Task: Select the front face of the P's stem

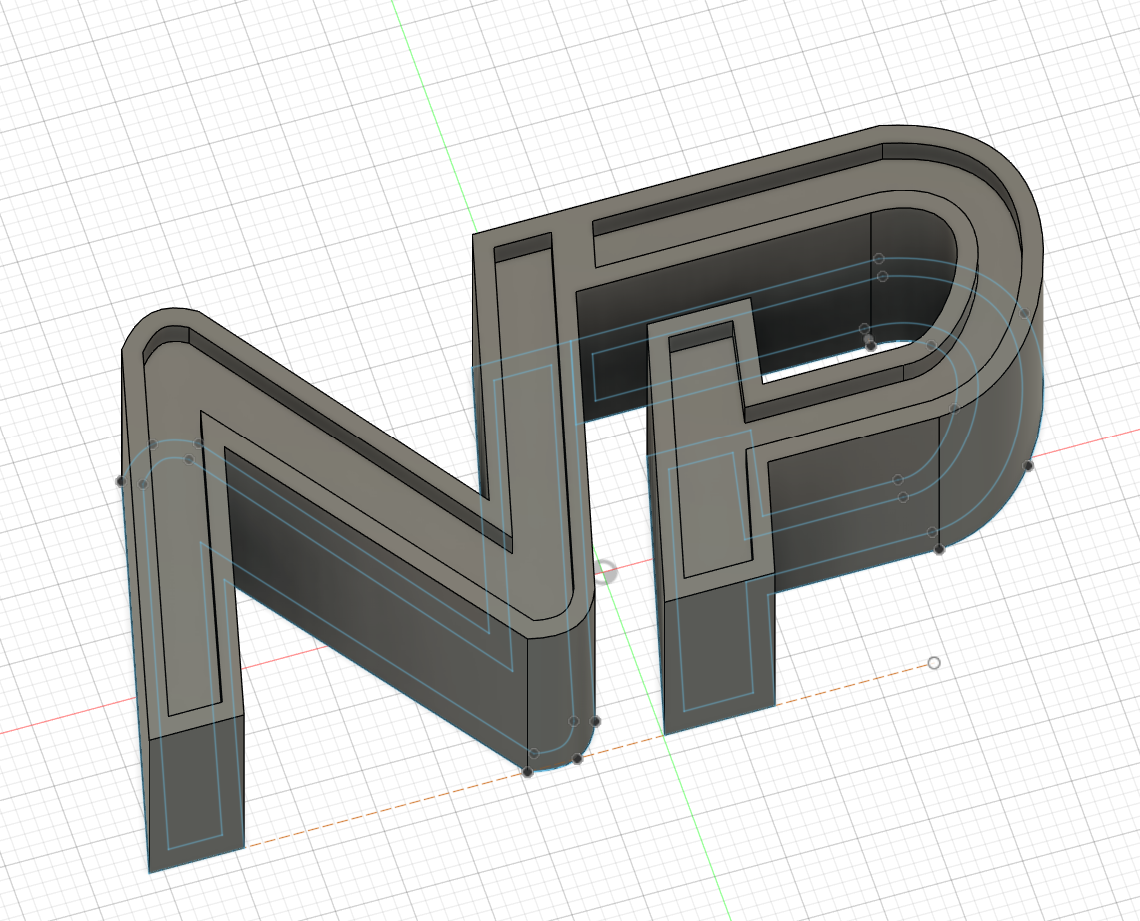Action: pyautogui.click(x=718, y=651)
